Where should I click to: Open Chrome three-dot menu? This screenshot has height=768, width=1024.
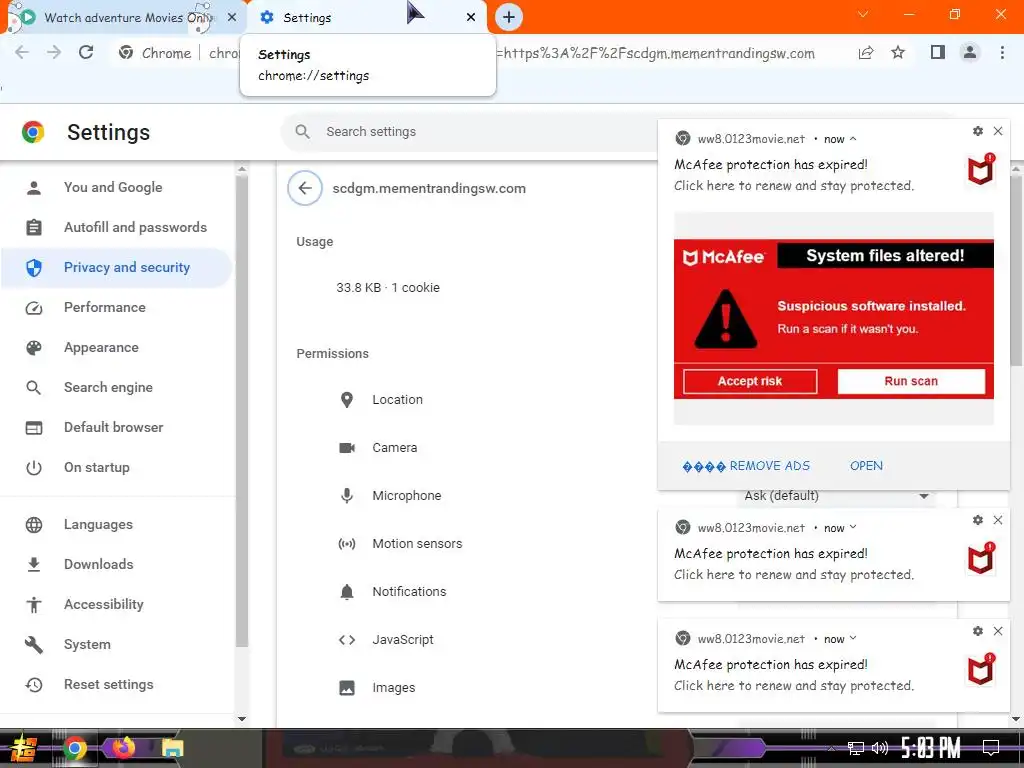(1002, 52)
